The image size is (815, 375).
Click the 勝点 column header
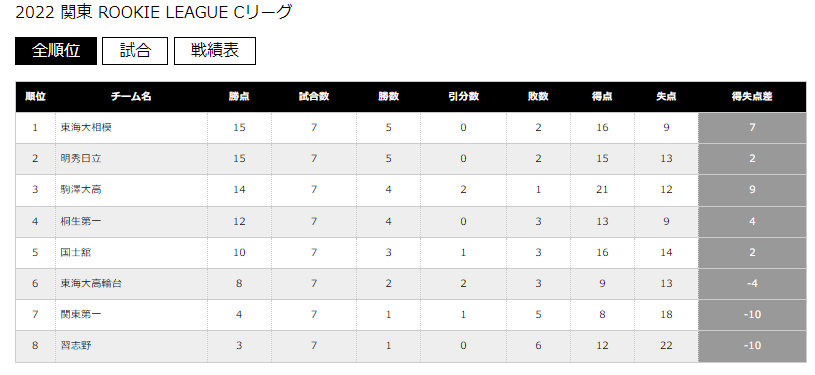[239, 97]
